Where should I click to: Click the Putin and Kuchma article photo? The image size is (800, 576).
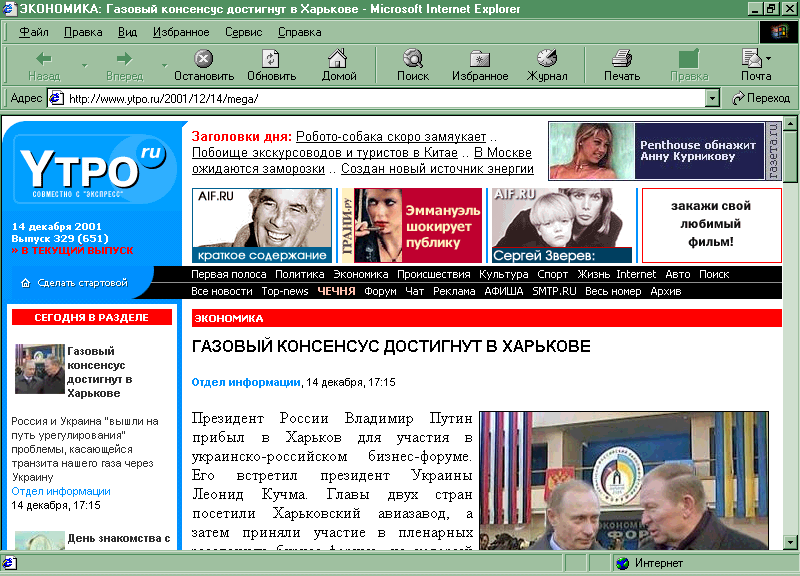click(623, 480)
